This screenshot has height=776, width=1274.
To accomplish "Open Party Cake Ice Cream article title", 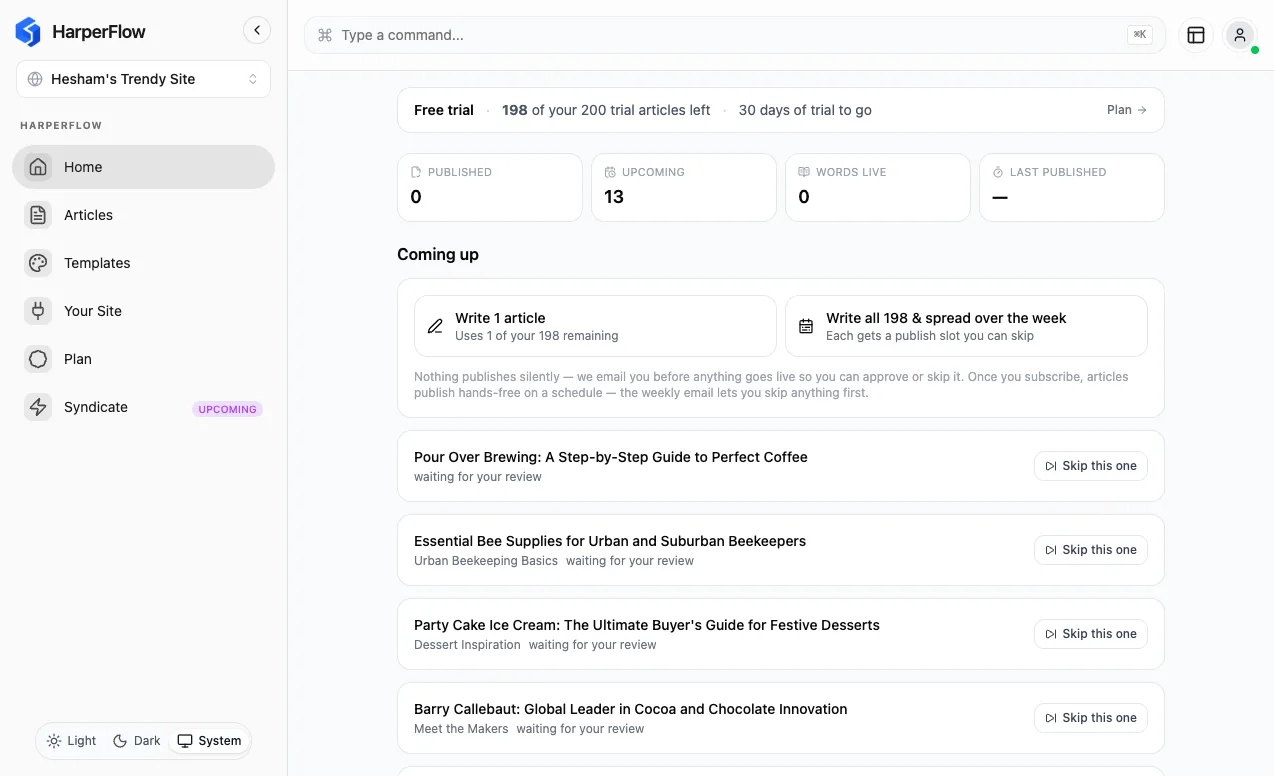I will (x=647, y=625).
